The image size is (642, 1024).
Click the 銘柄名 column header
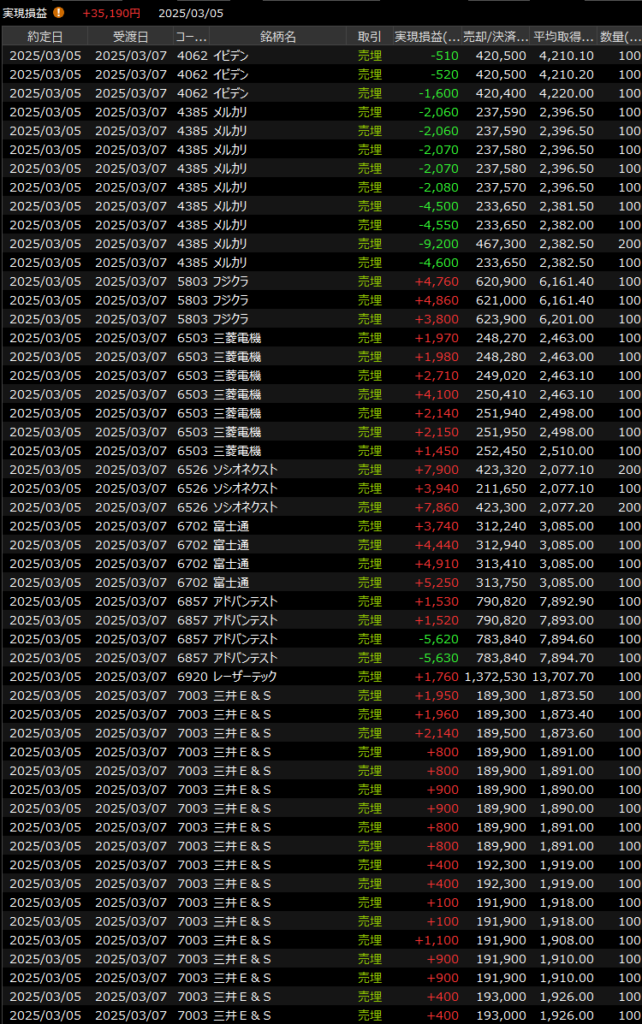tap(278, 36)
